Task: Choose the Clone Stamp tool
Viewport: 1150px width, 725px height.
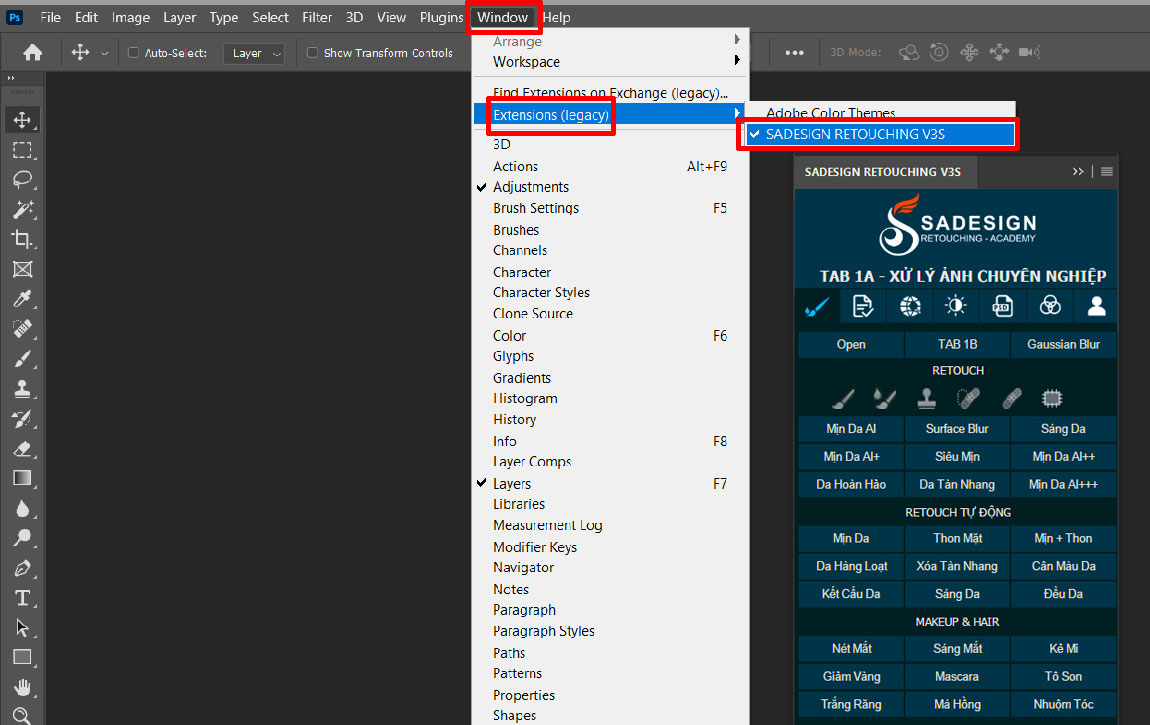Action: point(22,389)
